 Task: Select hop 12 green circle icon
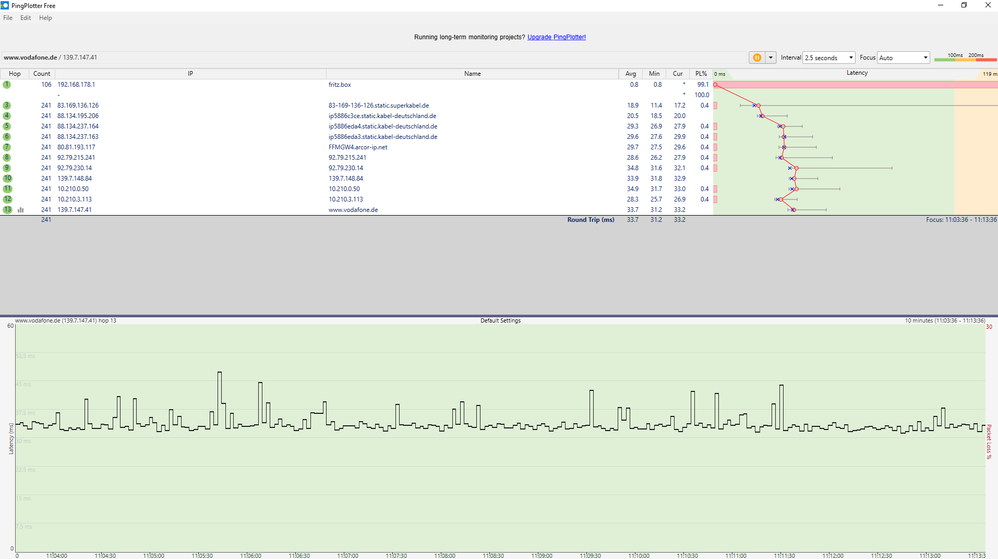7,199
